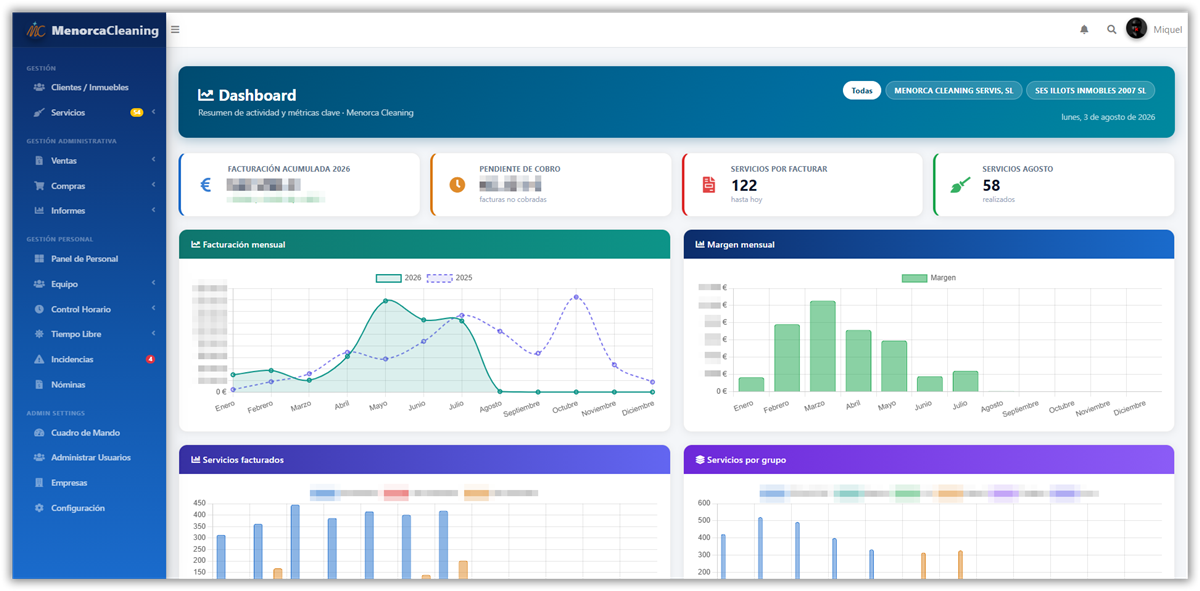Screen dimensions: 1200x591
Task: Click the Octubre peak point on 2025 line
Action: (x=576, y=297)
